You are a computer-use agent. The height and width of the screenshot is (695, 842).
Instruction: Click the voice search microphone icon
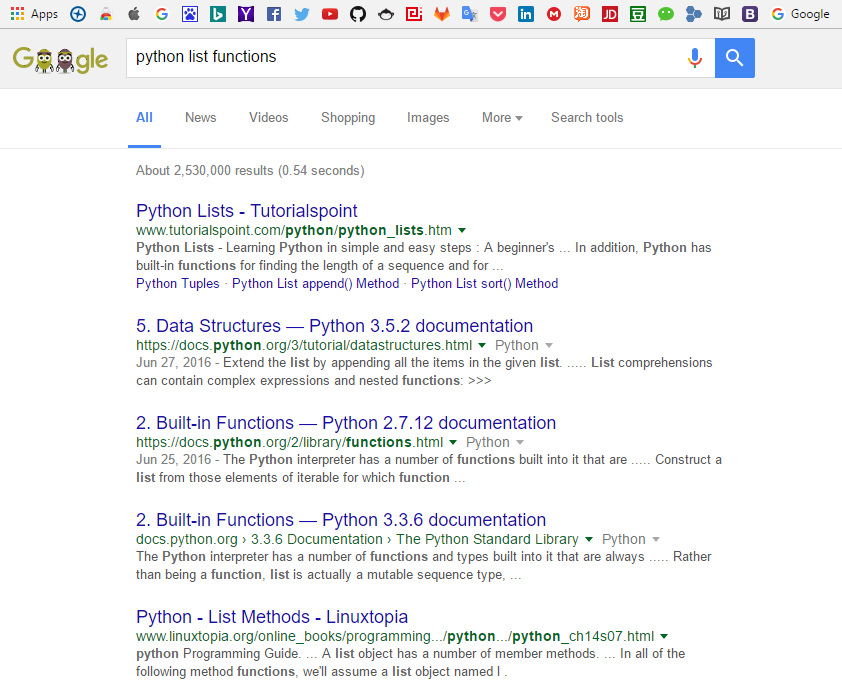click(695, 58)
